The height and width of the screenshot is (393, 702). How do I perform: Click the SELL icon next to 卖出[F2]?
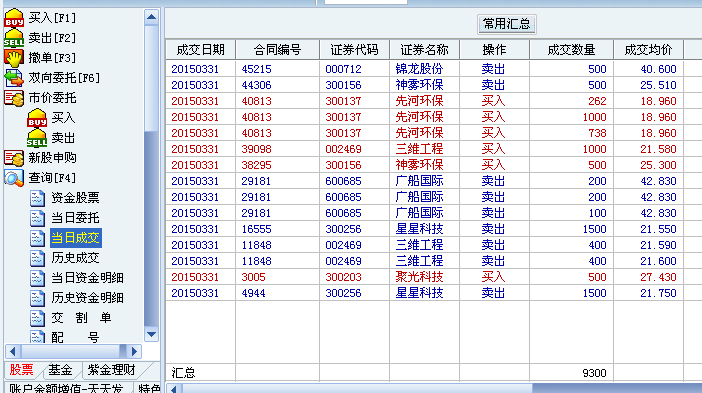(14, 38)
